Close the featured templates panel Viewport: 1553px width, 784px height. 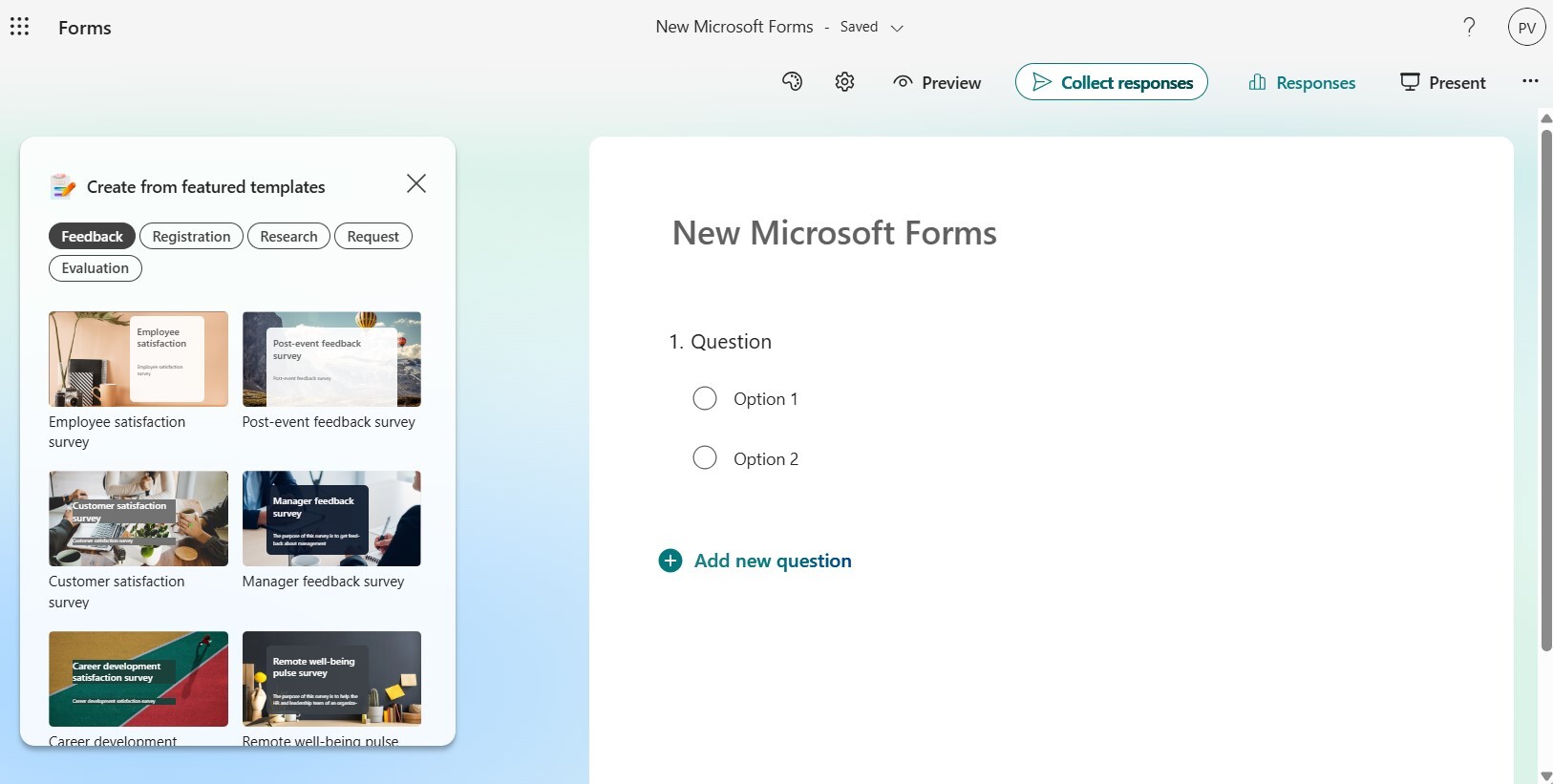[x=416, y=183]
